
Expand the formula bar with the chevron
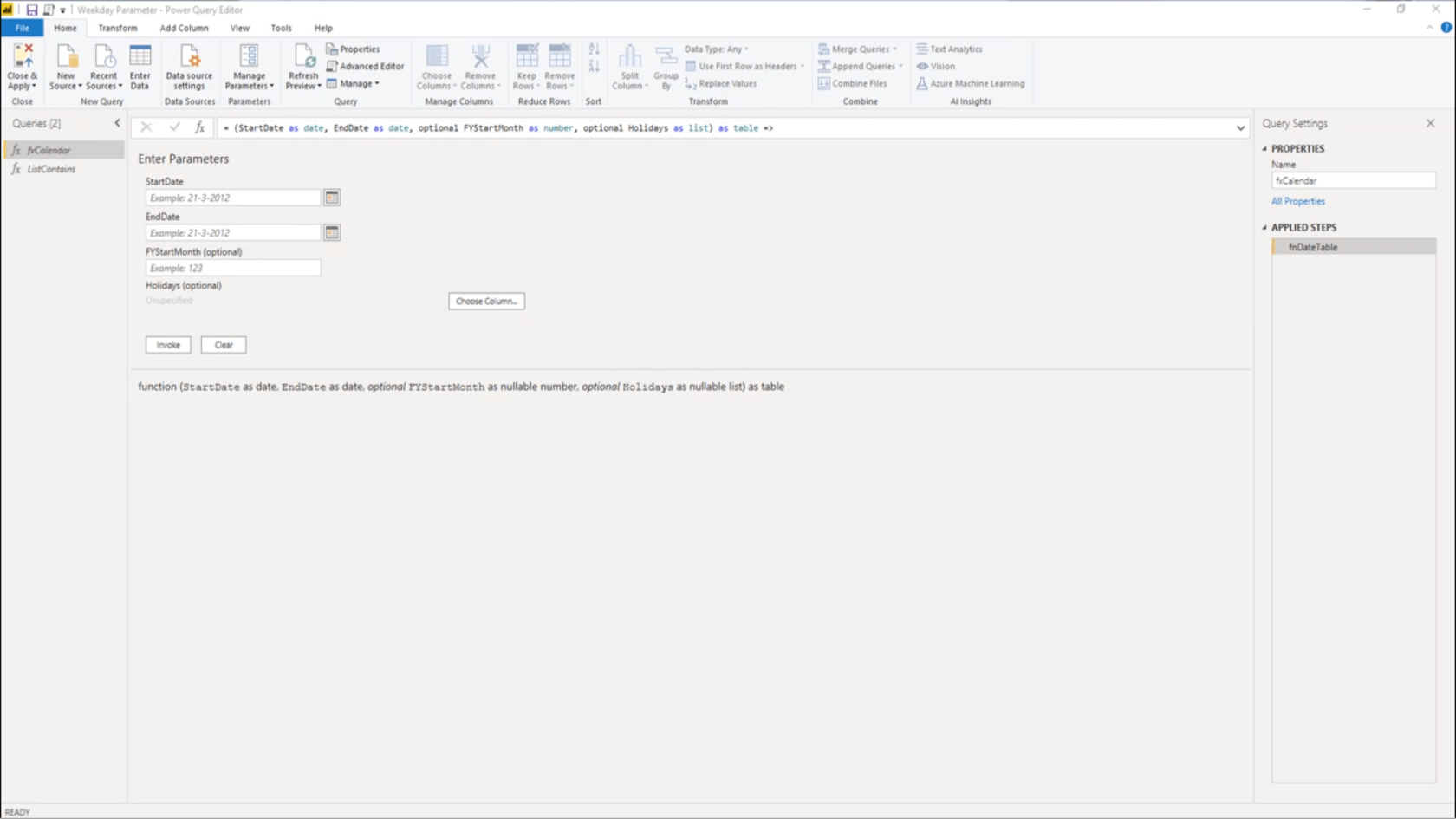(1240, 128)
